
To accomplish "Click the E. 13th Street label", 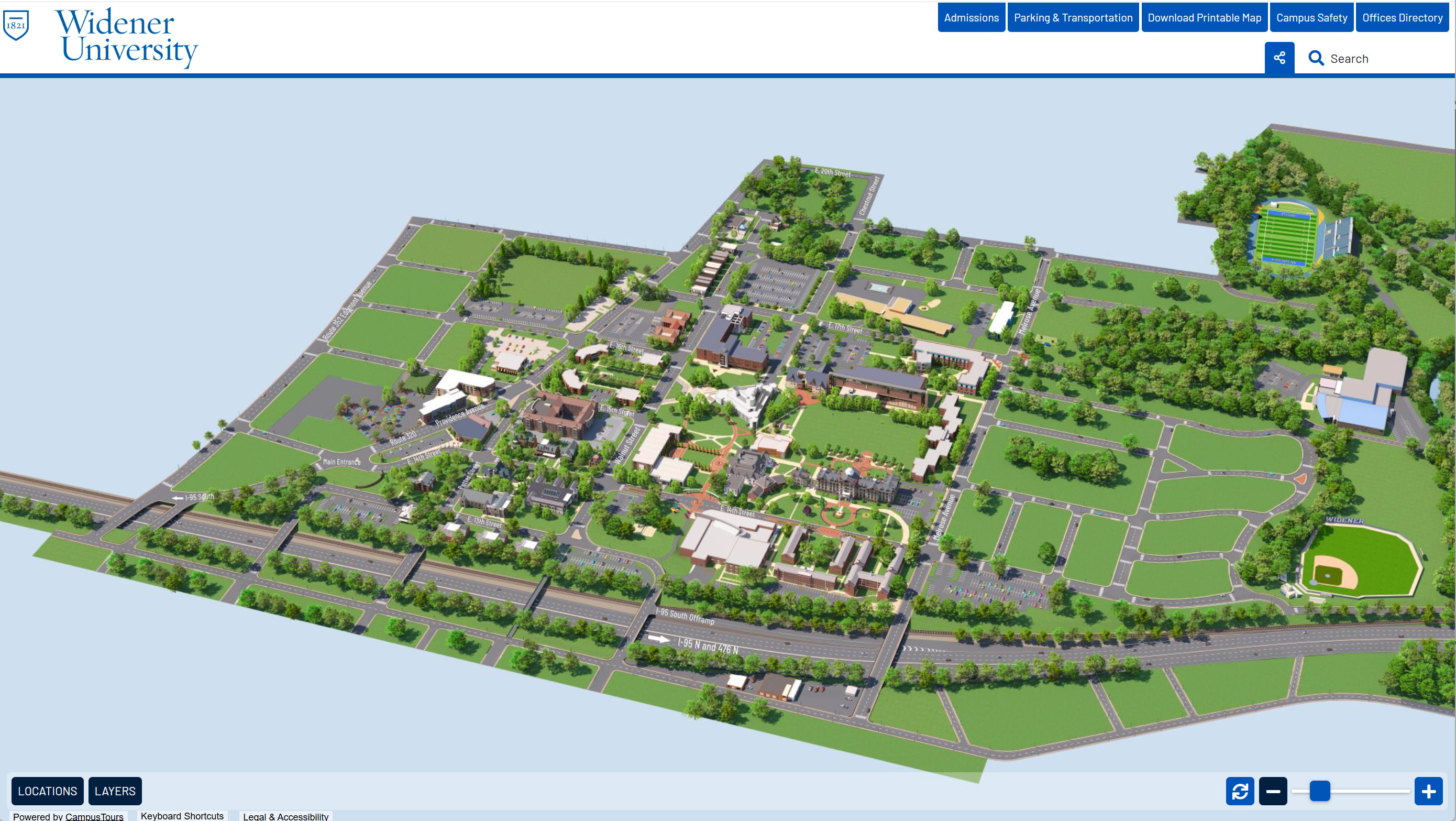I will click(x=484, y=521).
